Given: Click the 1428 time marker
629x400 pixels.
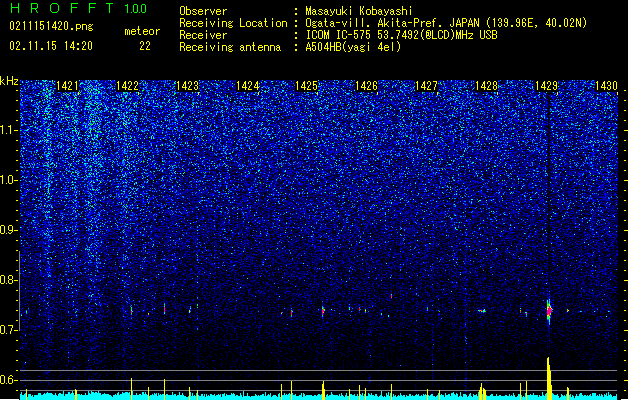Looking at the screenshot, I should pos(486,86).
